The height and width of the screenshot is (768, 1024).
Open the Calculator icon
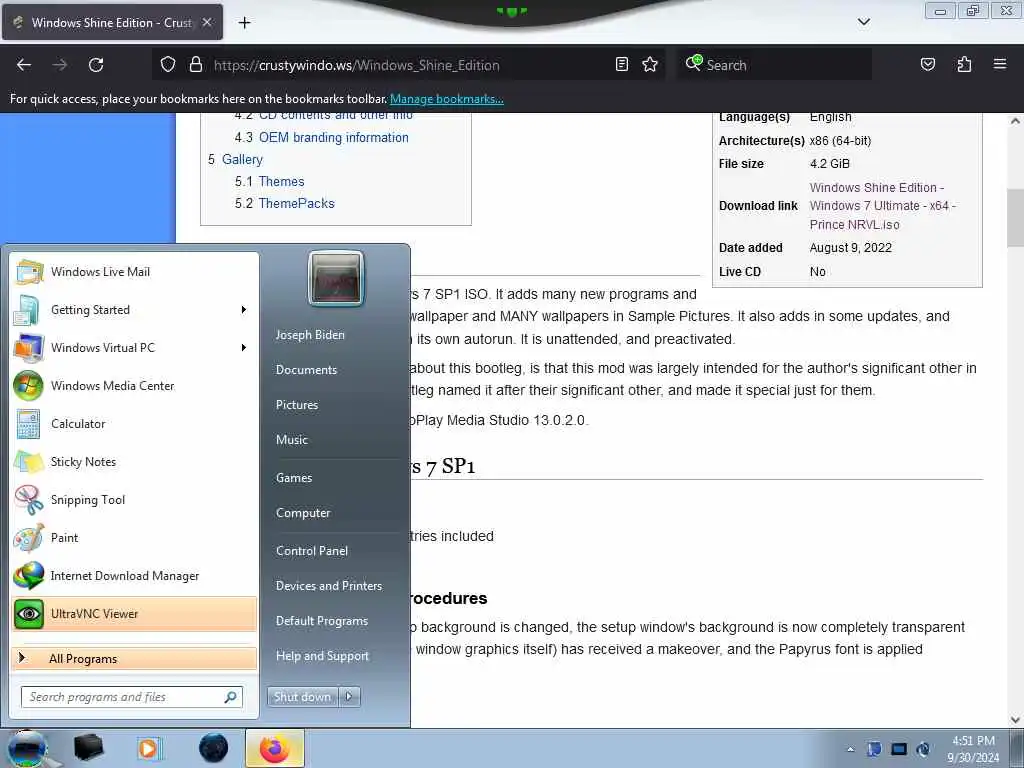point(28,424)
